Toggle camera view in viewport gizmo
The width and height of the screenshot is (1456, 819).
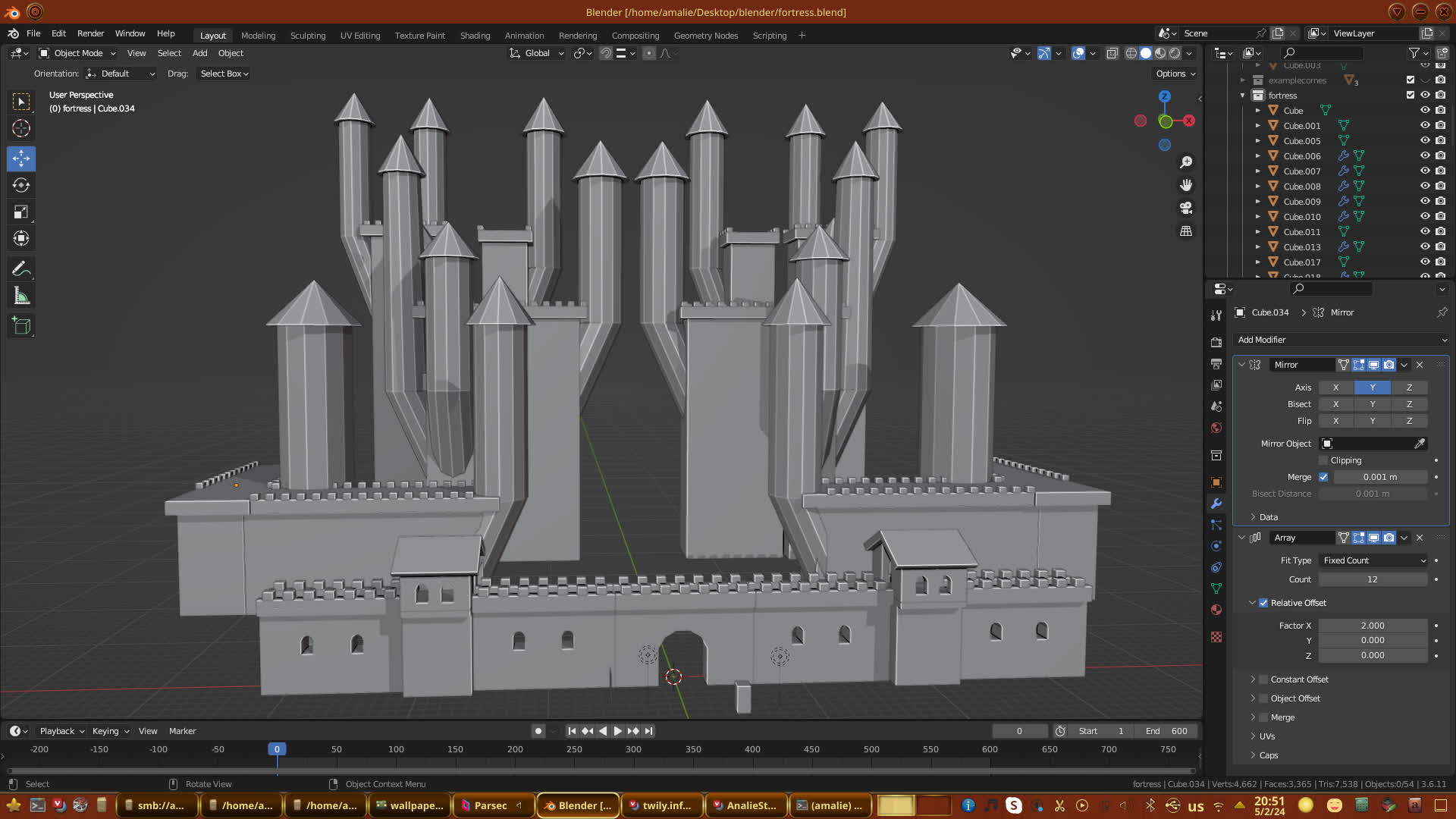pyautogui.click(x=1186, y=208)
